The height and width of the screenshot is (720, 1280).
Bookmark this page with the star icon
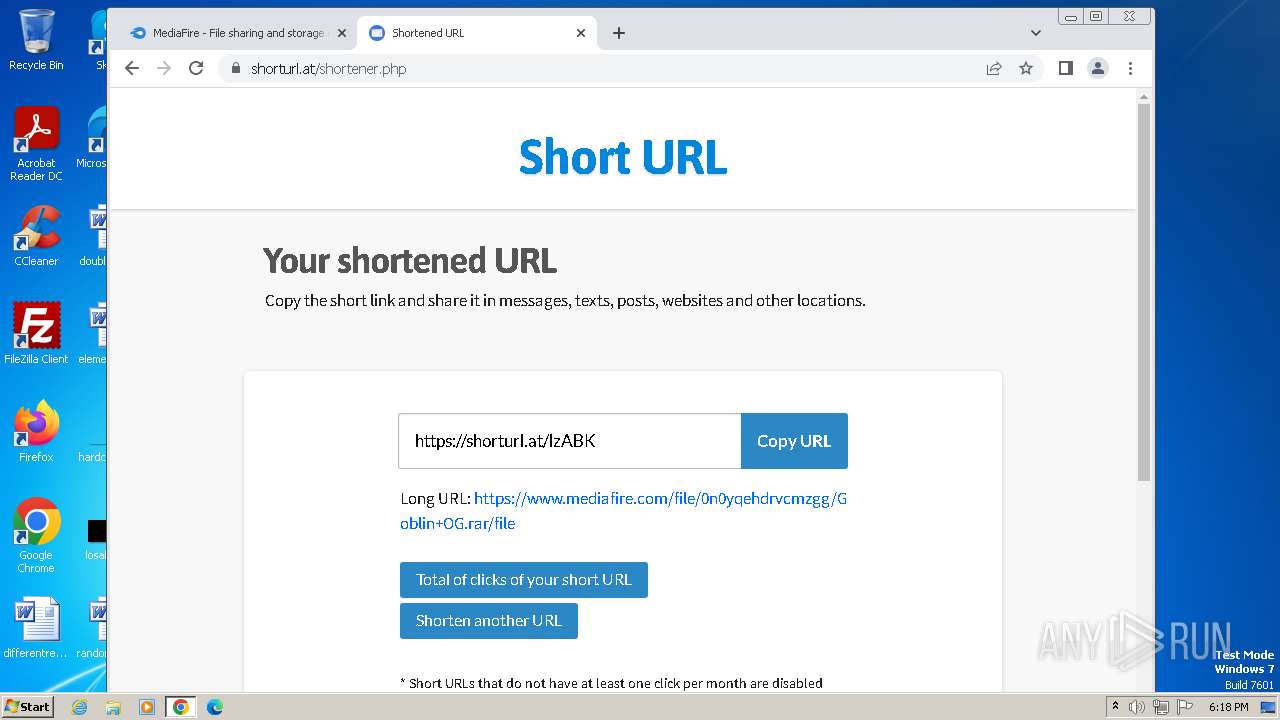[1026, 68]
